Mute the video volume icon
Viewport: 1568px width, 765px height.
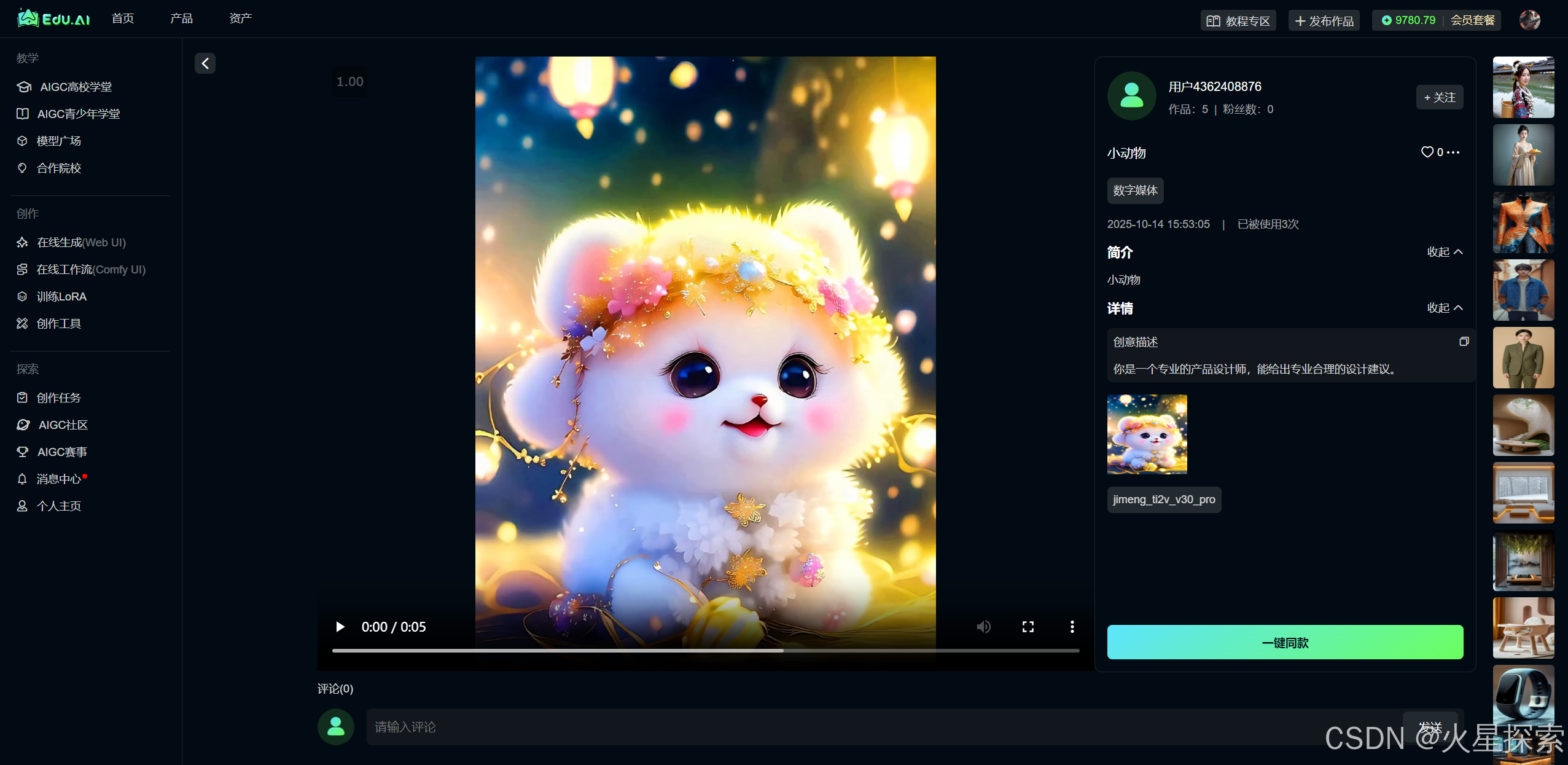click(x=983, y=627)
